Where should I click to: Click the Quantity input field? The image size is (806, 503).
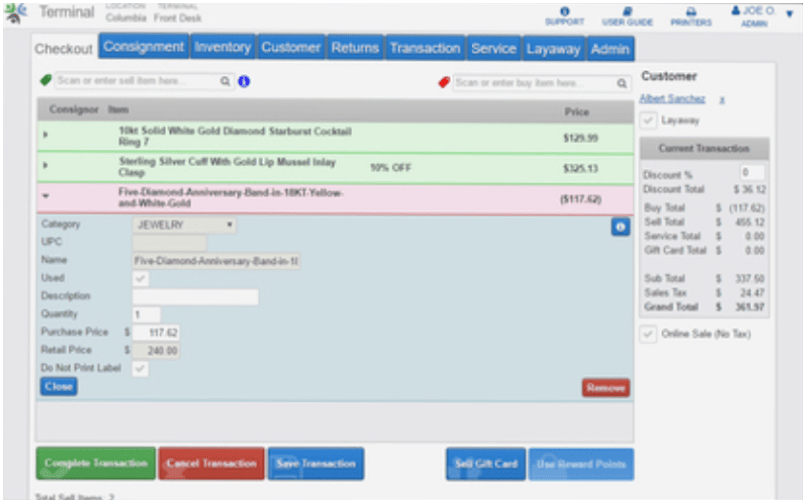point(146,314)
